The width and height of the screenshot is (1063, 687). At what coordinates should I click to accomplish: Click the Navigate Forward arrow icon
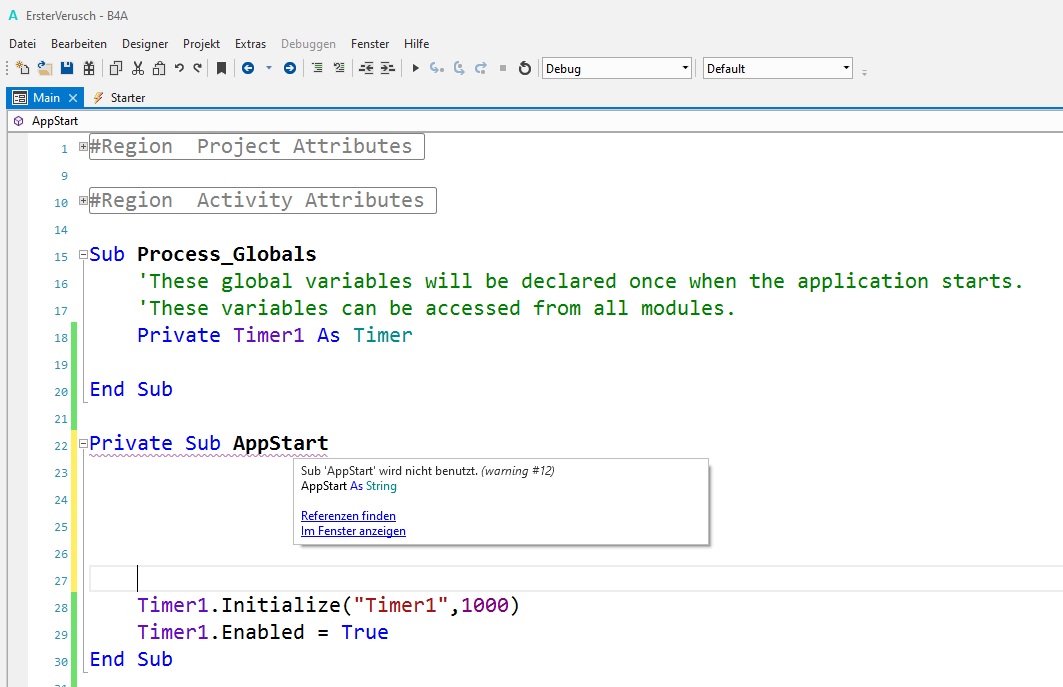click(290, 69)
